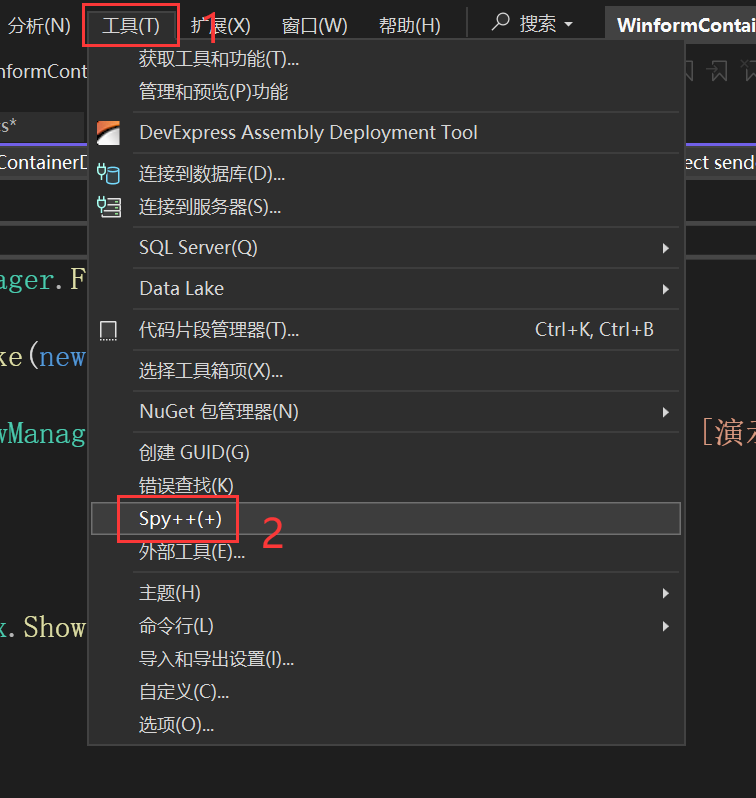Select 导入和导出设置(I)... entry

click(386, 660)
